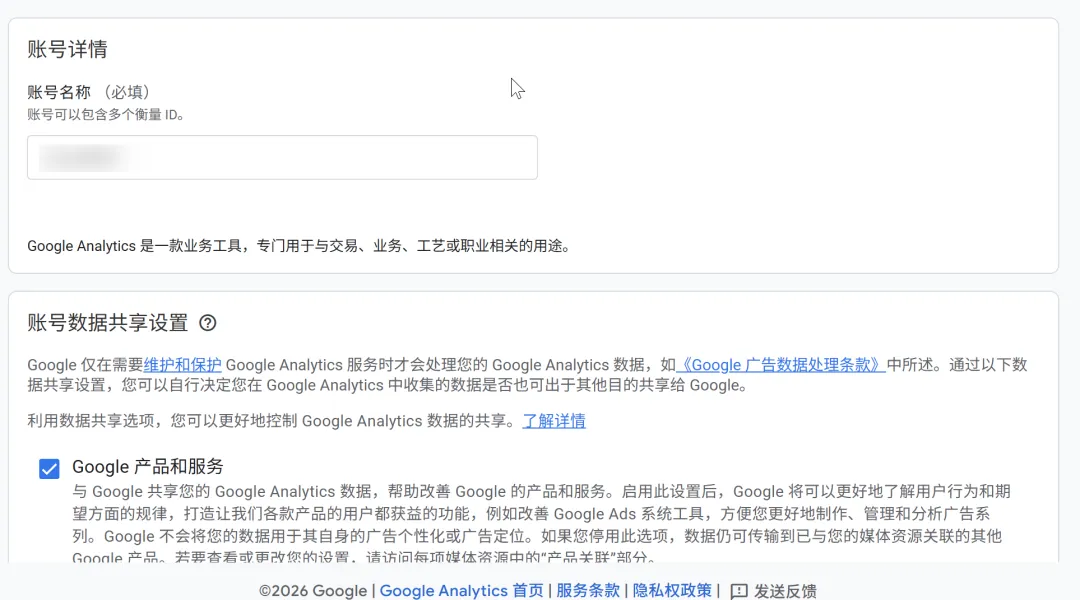The image size is (1080, 600).
Task: Open the 《Google 广告数据处理条款》 link
Action: (x=781, y=365)
